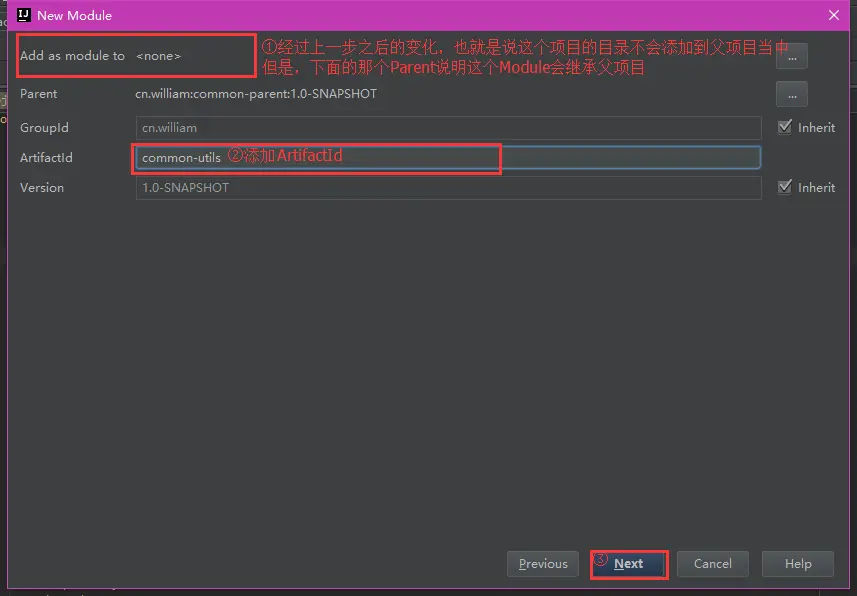Proceed with the Next button

(629, 564)
